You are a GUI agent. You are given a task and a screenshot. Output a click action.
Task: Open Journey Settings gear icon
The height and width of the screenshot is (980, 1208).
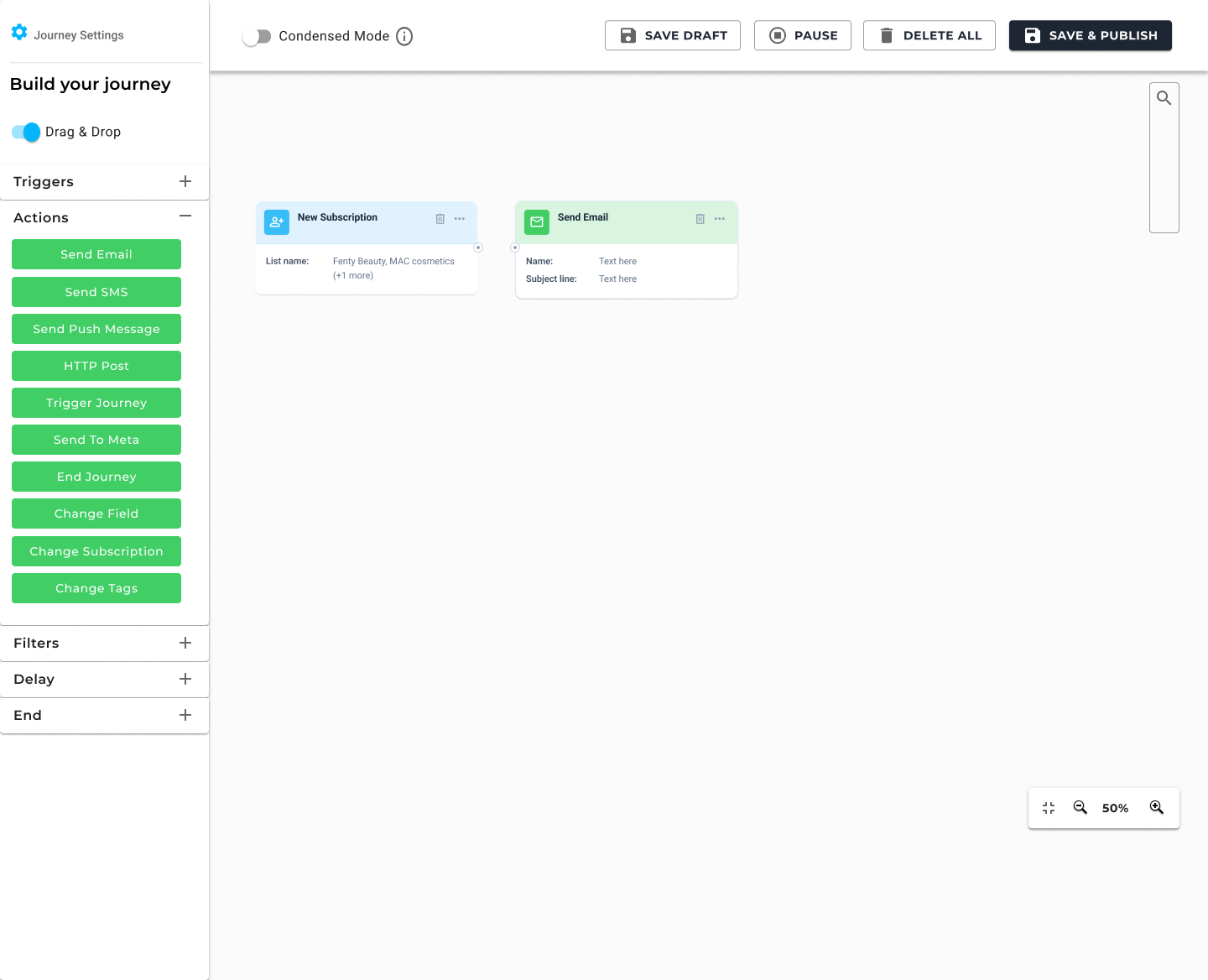pos(19,33)
